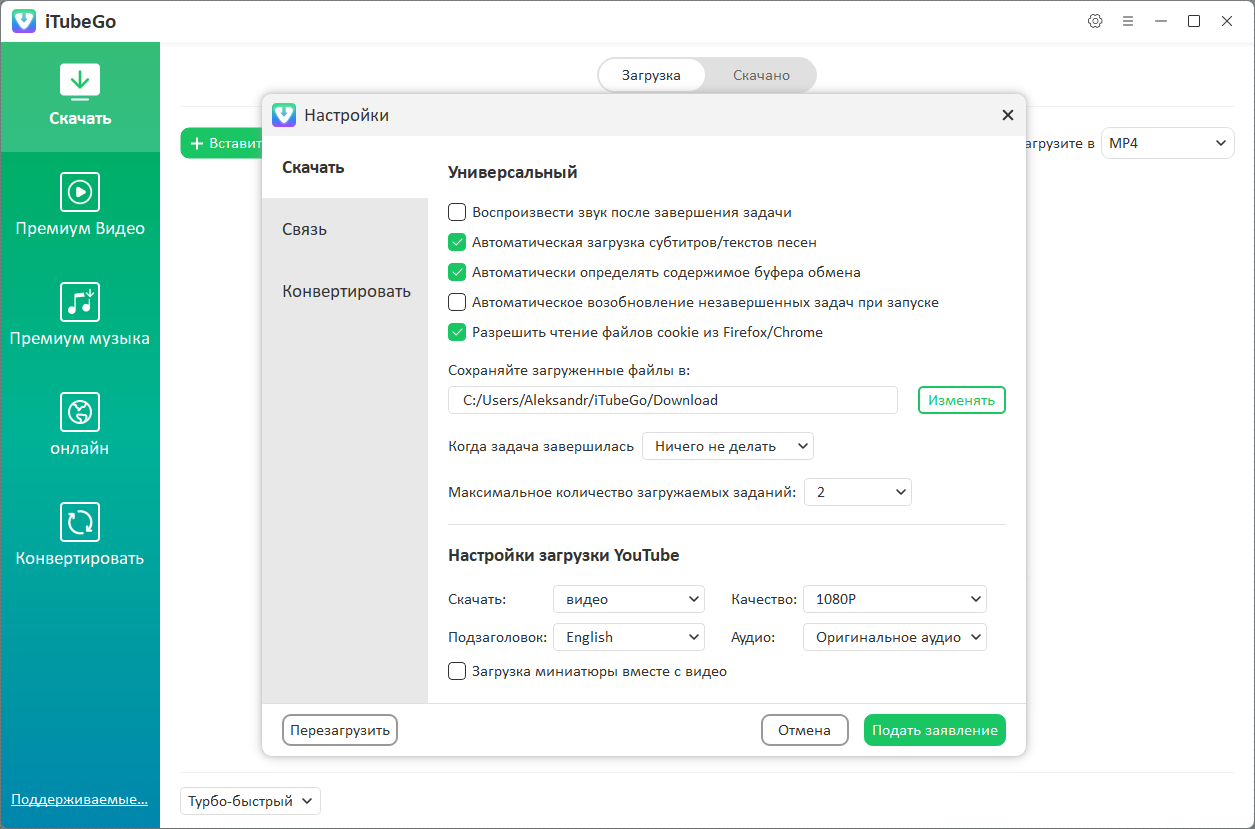
Task: Open the онлайн browser section
Action: [80, 427]
